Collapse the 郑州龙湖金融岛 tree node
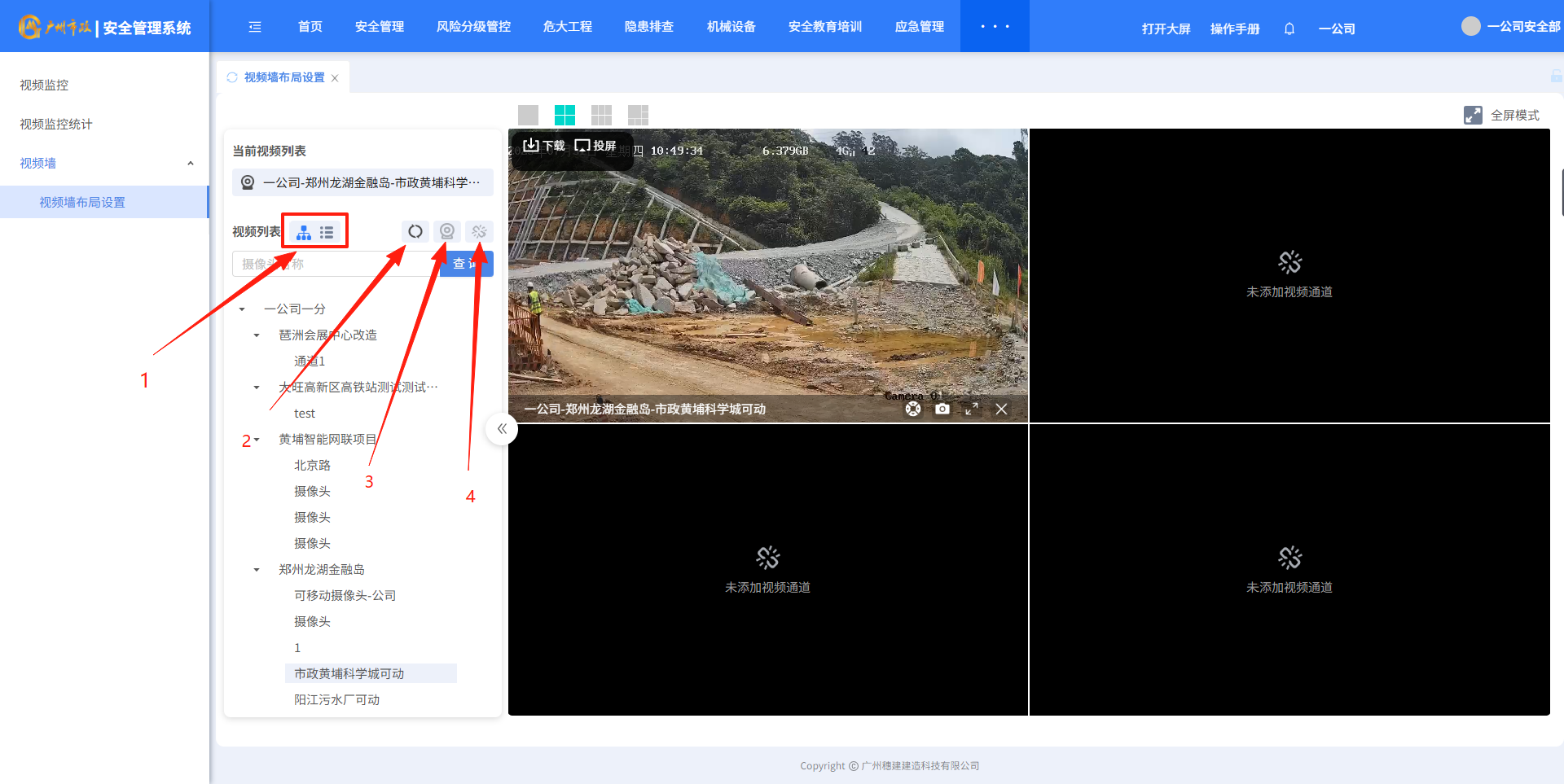 pyautogui.click(x=257, y=570)
